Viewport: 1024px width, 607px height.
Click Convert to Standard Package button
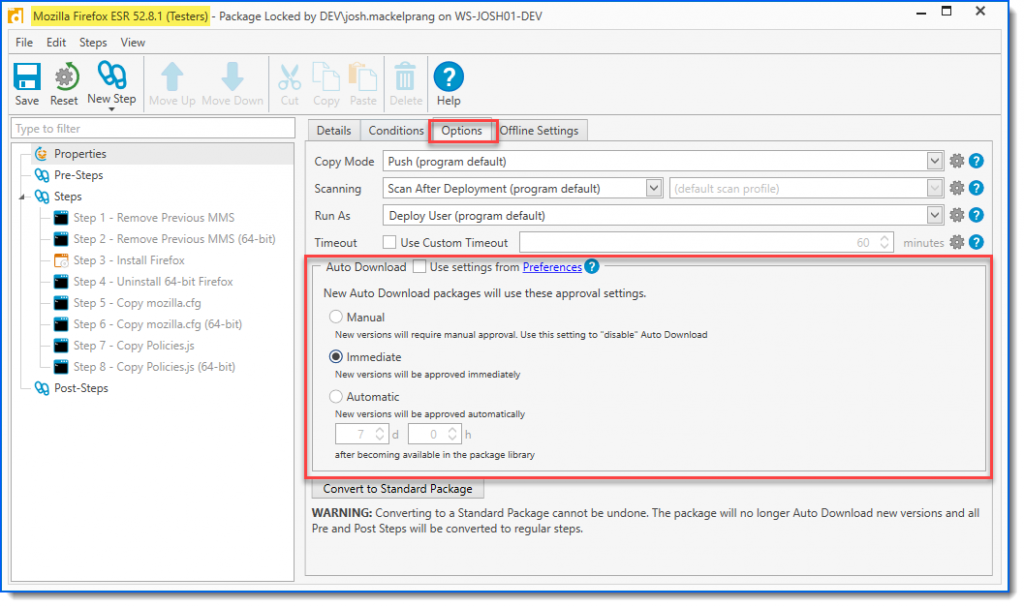pos(397,489)
